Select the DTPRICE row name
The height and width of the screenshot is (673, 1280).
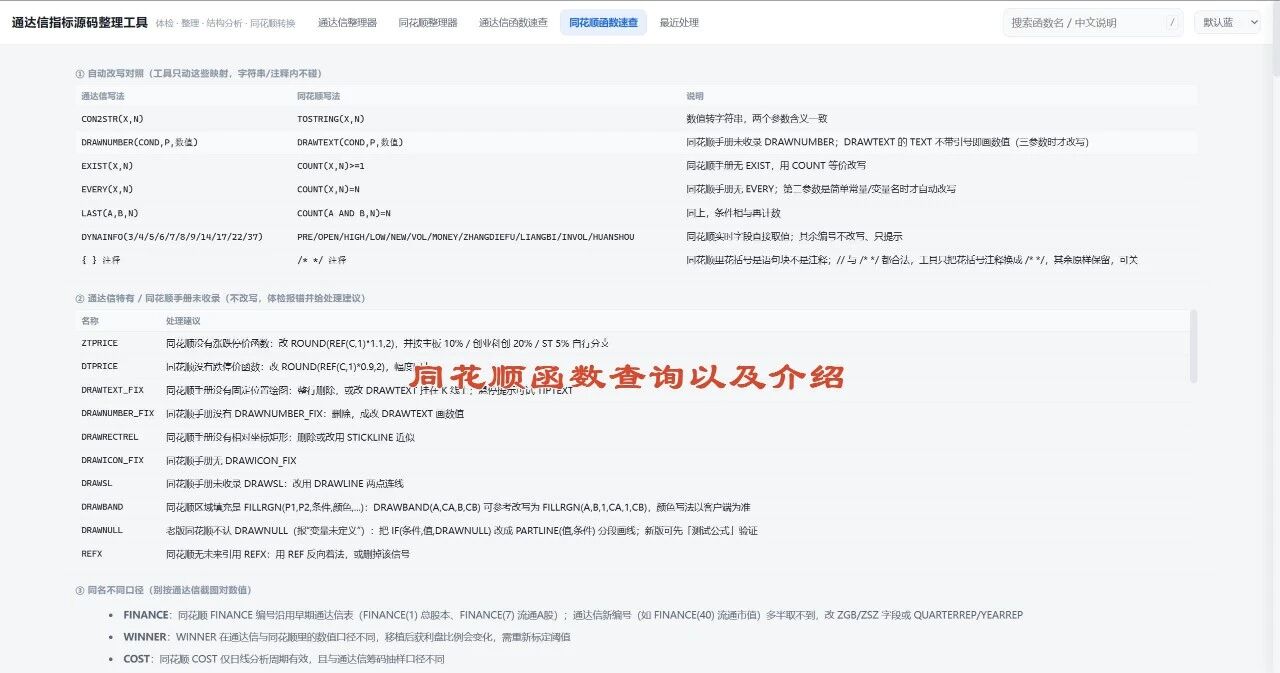point(99,367)
